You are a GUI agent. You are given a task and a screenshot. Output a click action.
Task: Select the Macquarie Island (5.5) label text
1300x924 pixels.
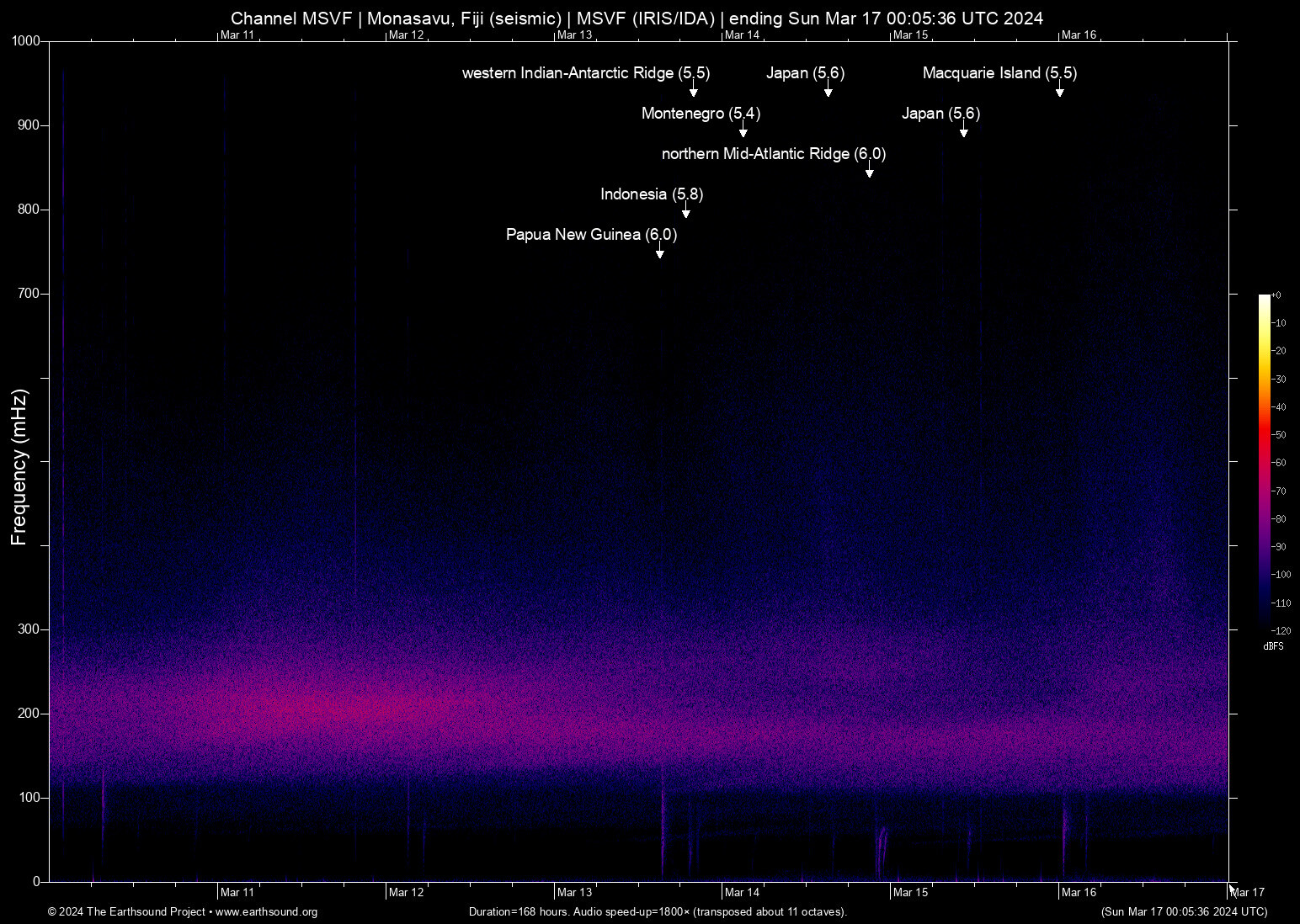[999, 73]
